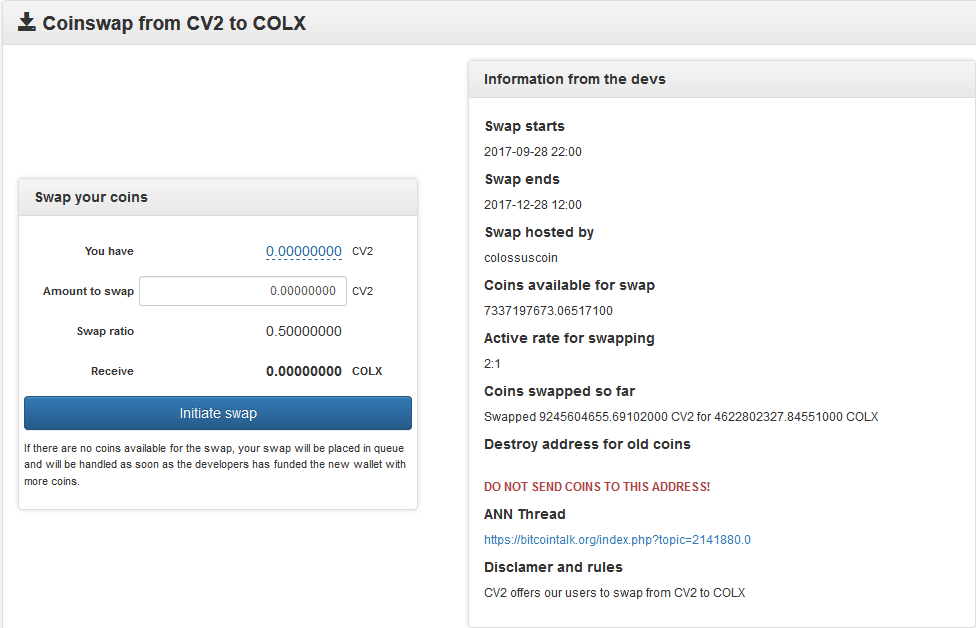
Task: Click the Receive amount 0.00000000 in bold
Action: (304, 371)
